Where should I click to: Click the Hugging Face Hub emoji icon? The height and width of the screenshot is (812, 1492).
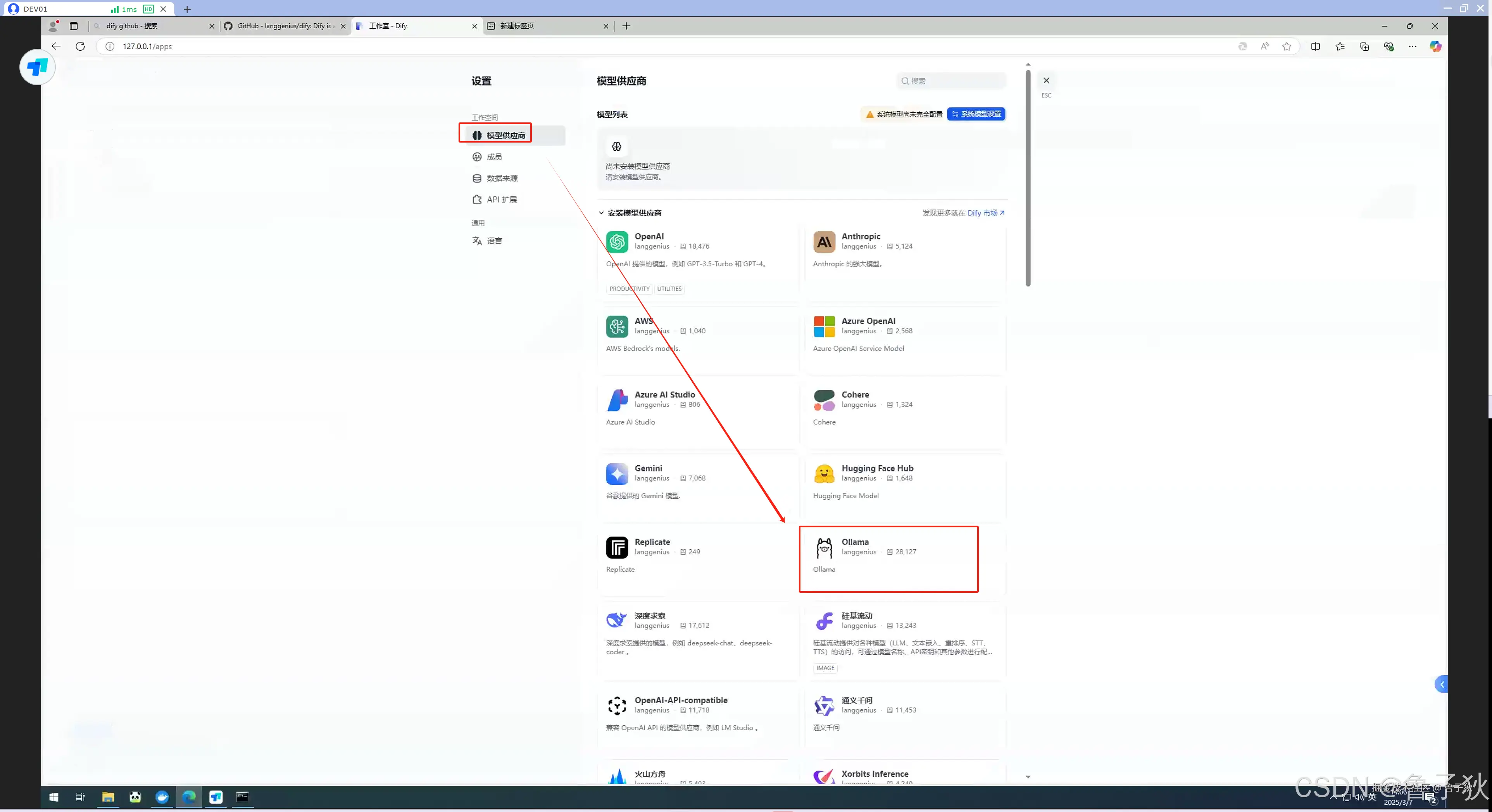point(824,473)
